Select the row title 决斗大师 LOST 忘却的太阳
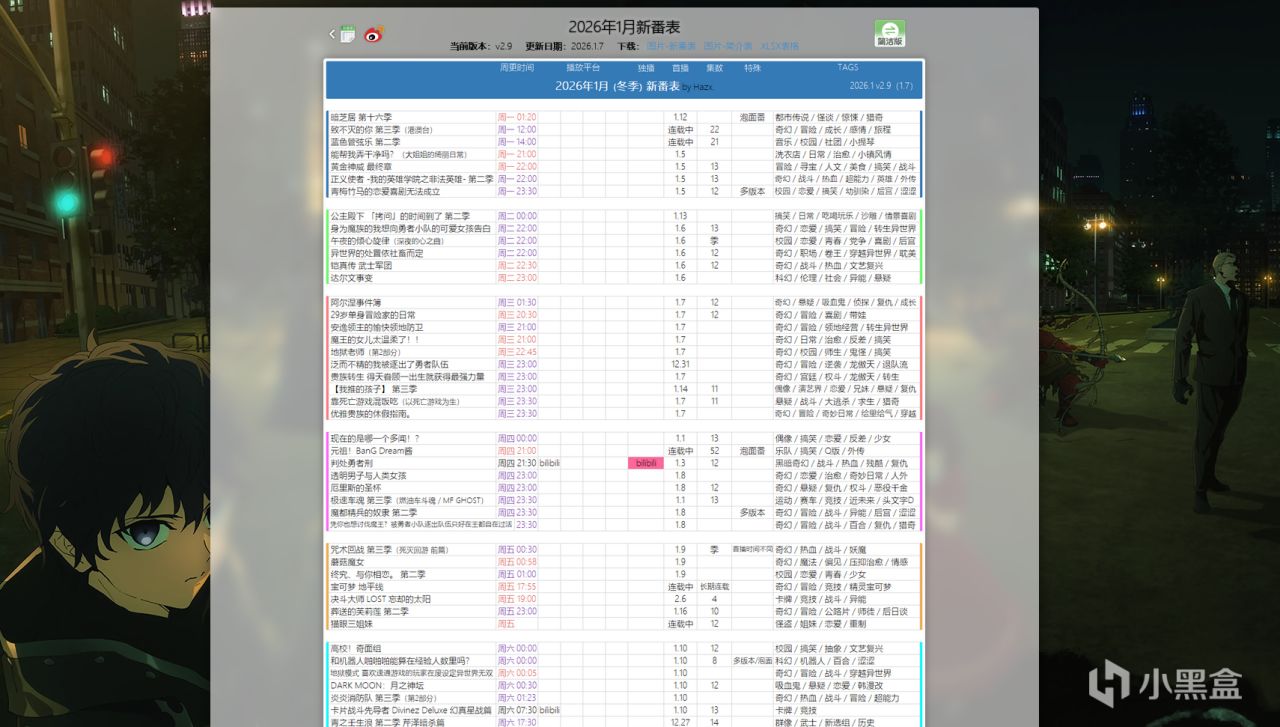 pyautogui.click(x=380, y=599)
